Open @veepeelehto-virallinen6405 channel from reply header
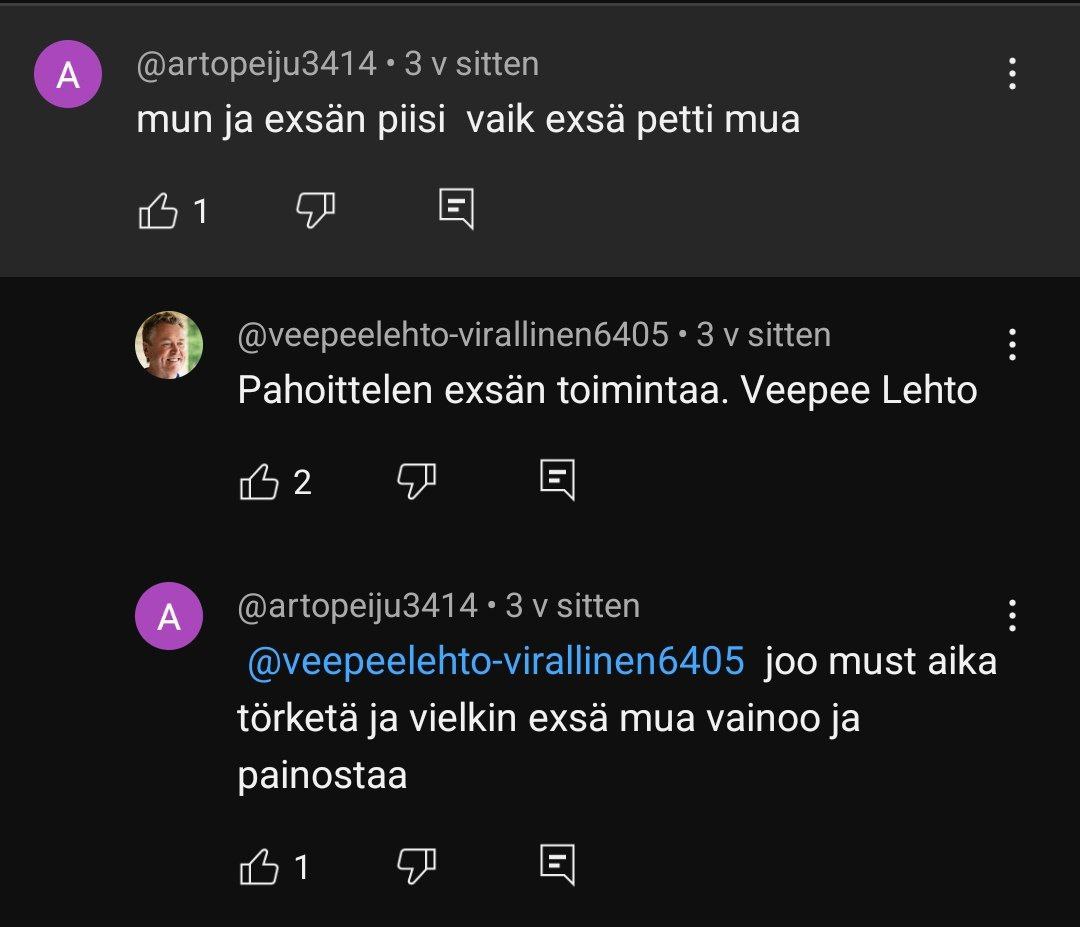The image size is (1080, 927). (452, 335)
